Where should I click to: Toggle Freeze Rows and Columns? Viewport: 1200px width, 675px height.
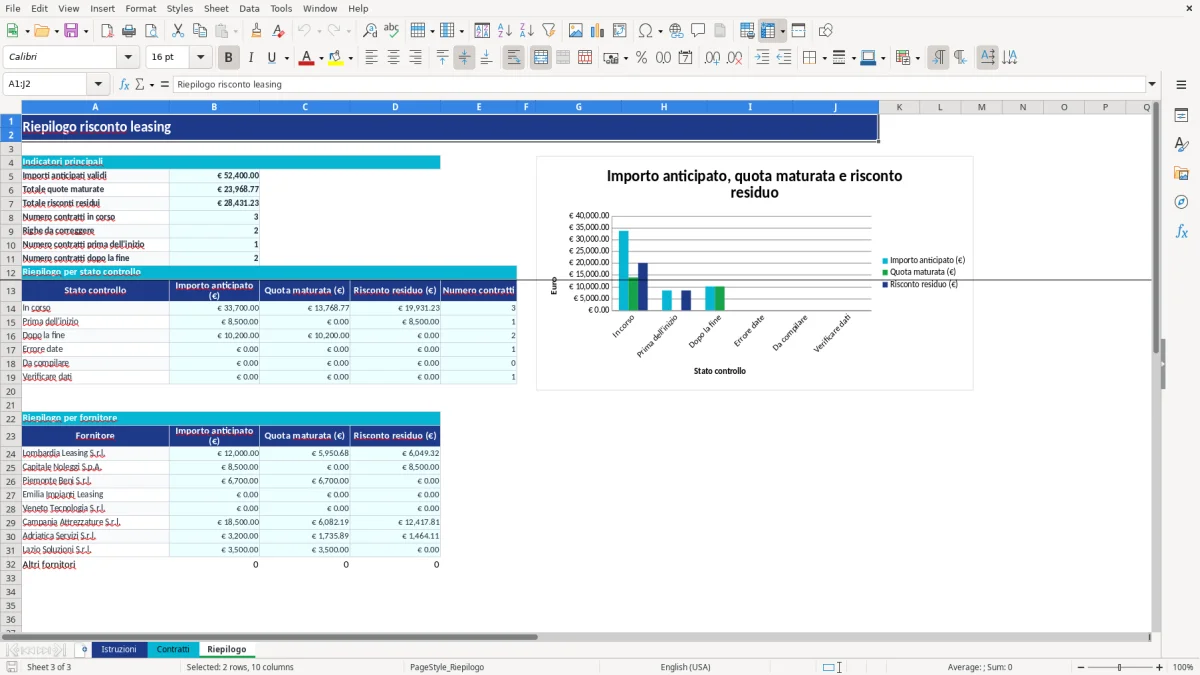(x=768, y=31)
